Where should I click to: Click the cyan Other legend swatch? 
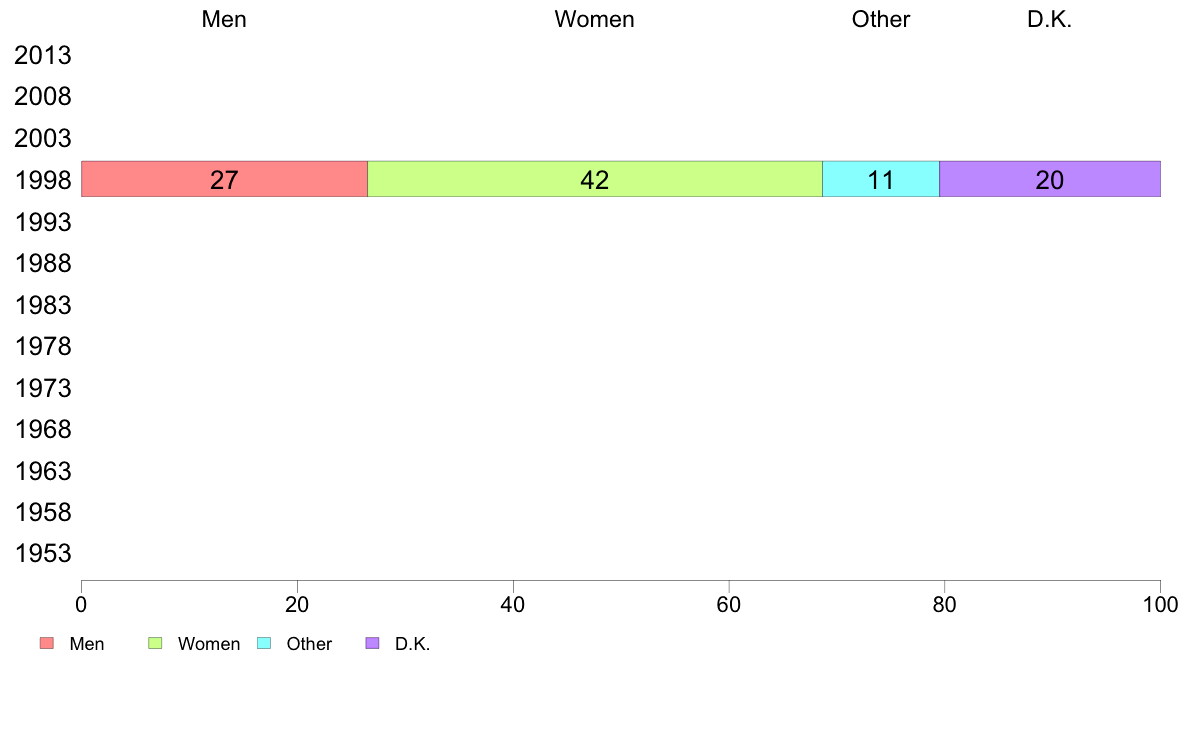click(x=264, y=643)
